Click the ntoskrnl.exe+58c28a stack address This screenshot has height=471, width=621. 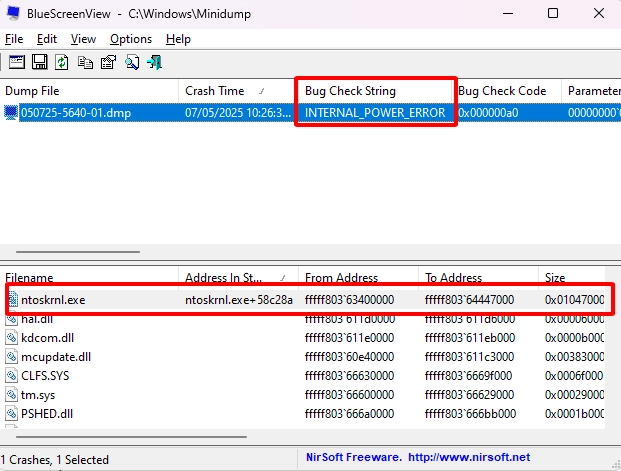[239, 300]
